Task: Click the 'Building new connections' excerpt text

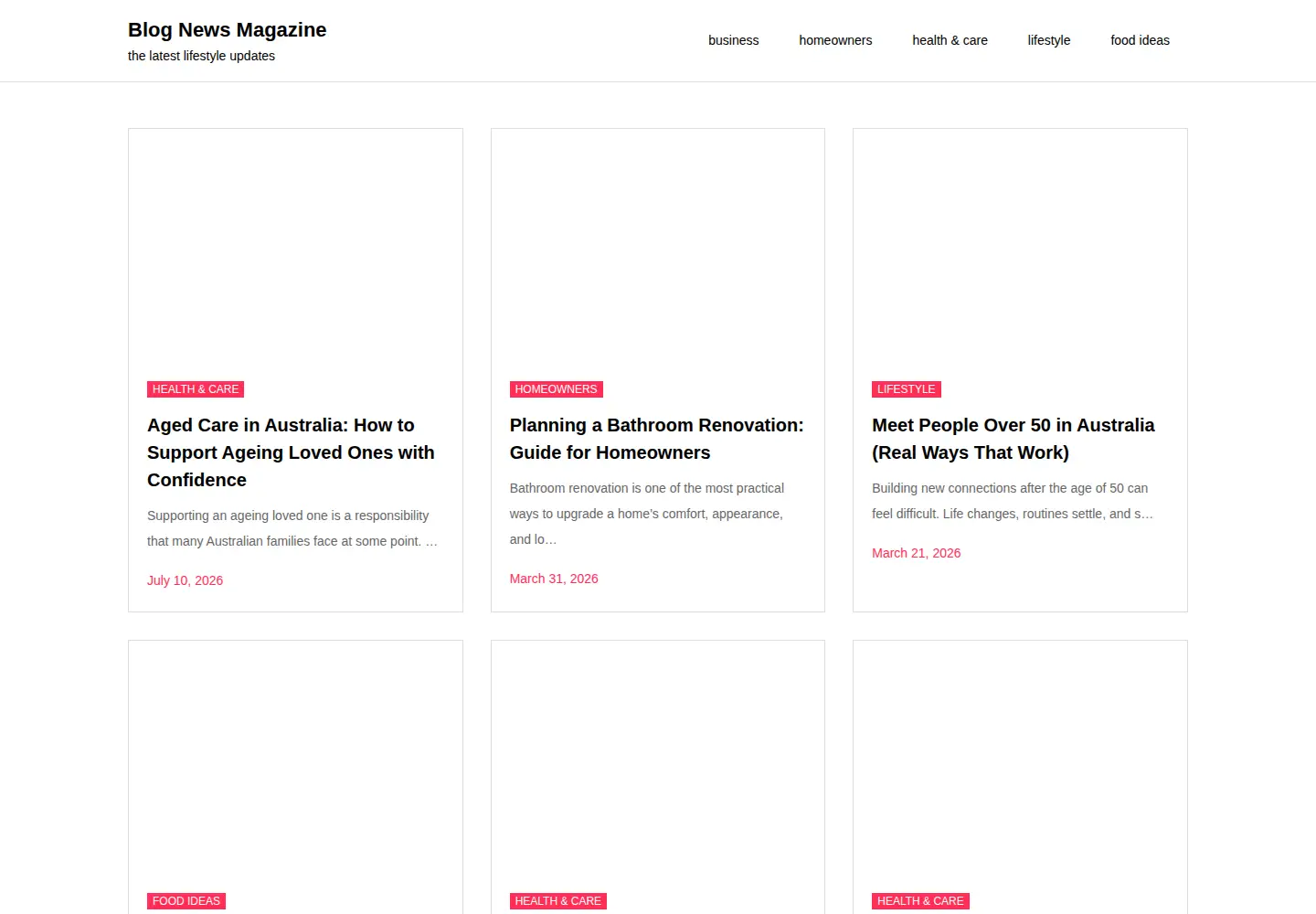Action: pos(1012,501)
